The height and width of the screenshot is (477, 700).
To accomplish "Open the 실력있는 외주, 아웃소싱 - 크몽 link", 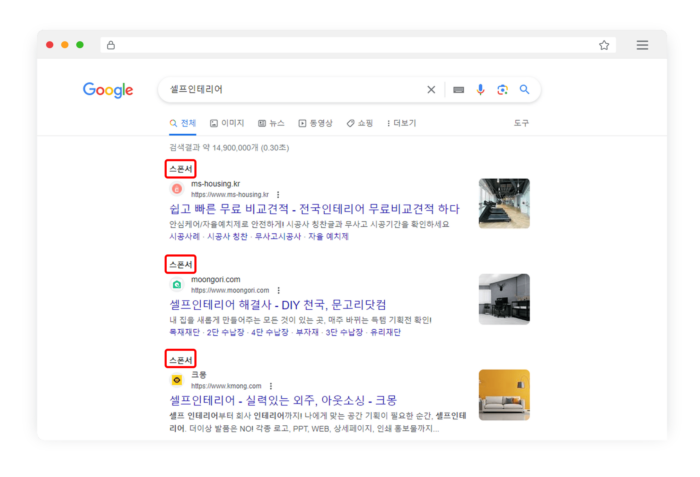I will 283,401.
